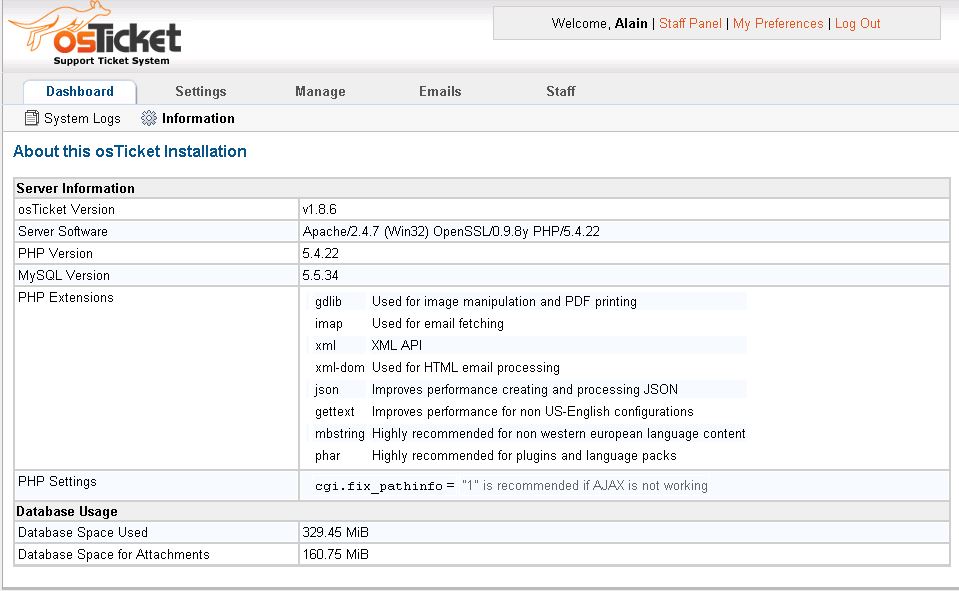959x591 pixels.
Task: Click the xml-dom extension name
Action: (x=339, y=368)
